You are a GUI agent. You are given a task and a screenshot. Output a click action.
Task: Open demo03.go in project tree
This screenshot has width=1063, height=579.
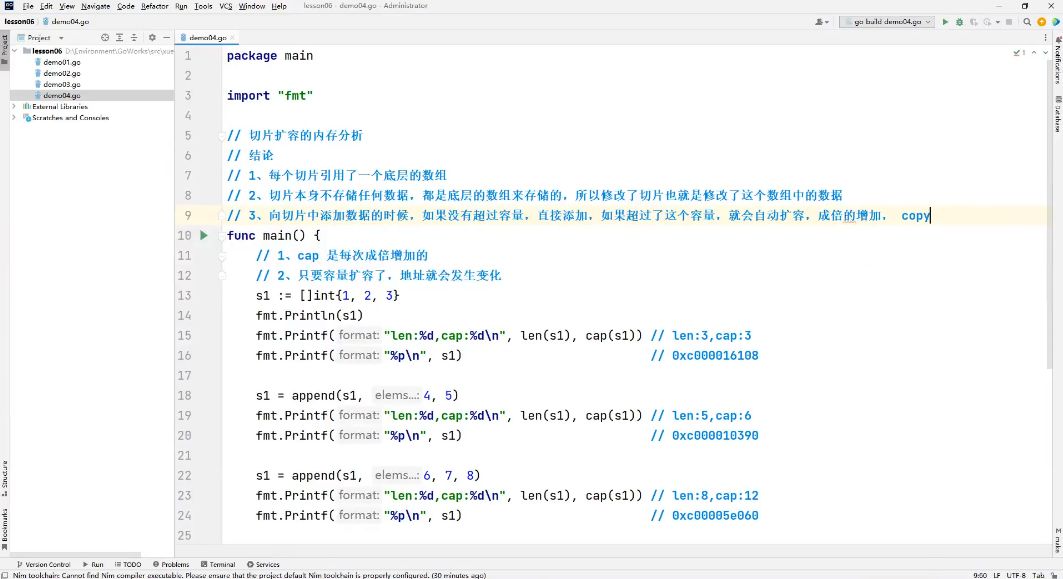[x=62, y=84]
